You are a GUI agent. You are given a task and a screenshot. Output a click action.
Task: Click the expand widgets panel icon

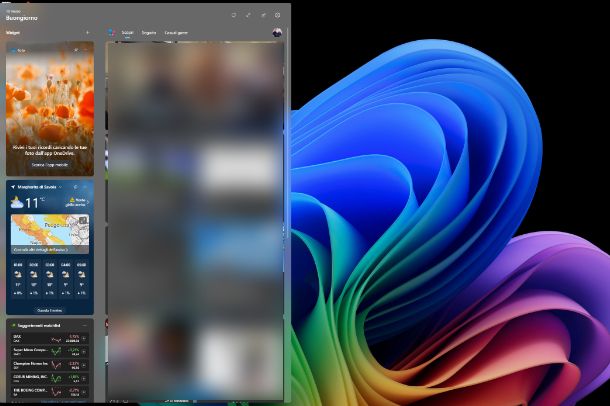click(248, 15)
